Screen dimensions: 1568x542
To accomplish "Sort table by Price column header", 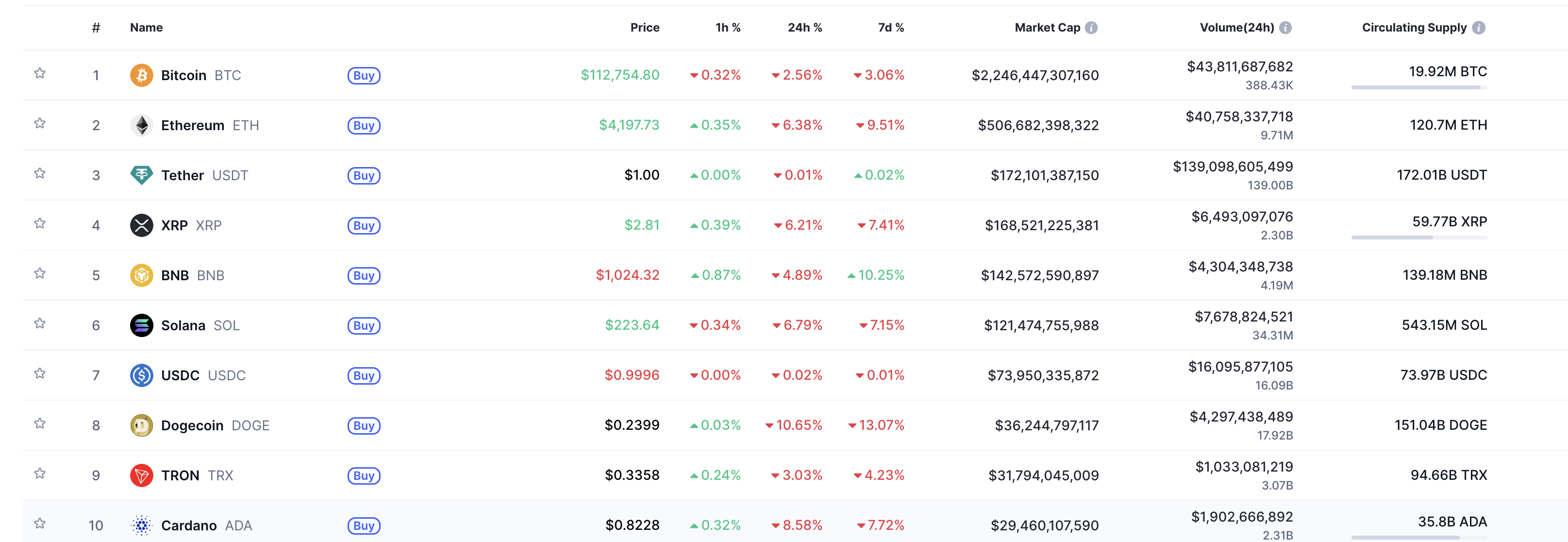I will (645, 27).
